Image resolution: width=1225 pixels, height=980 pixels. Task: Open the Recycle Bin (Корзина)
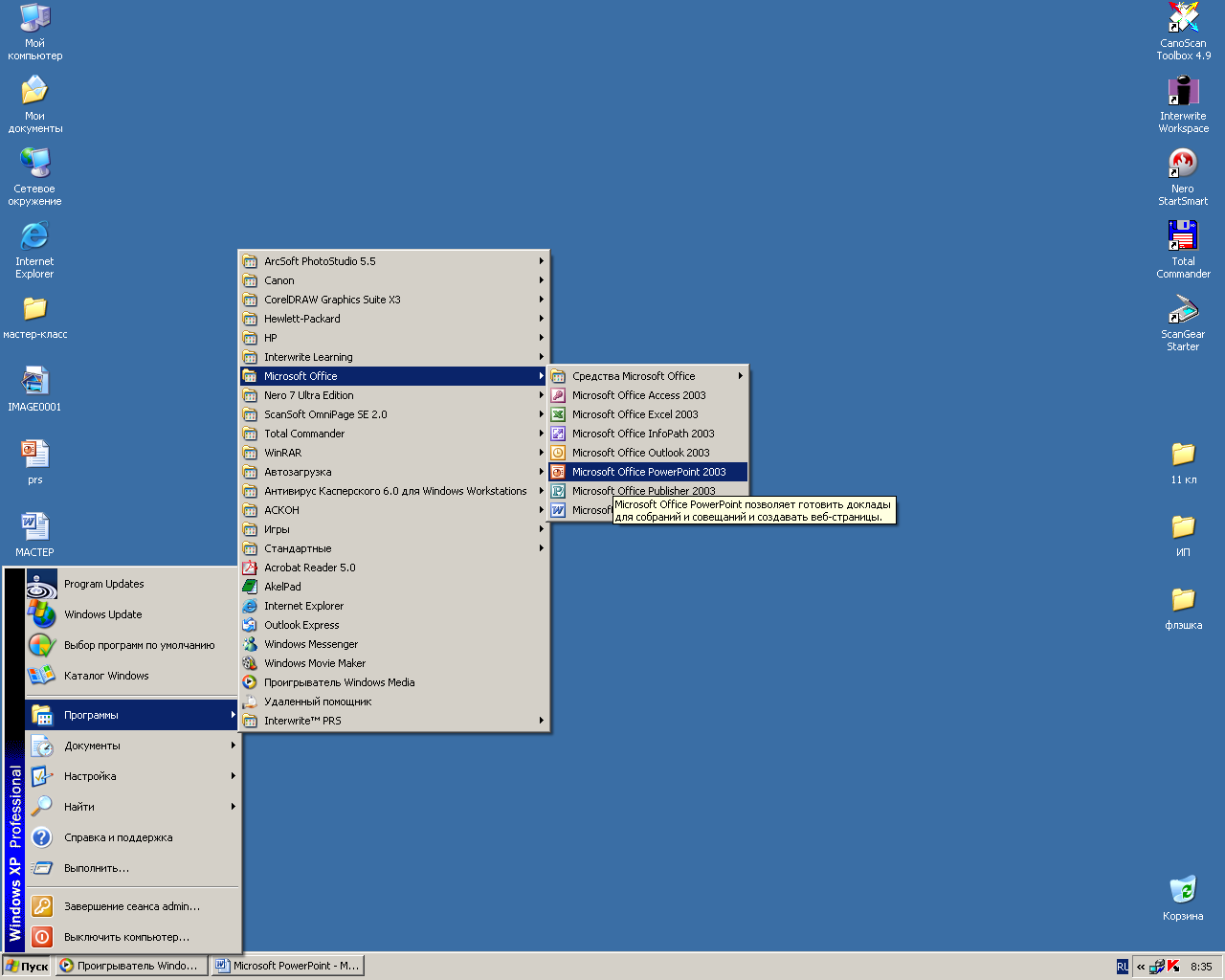[1183, 898]
